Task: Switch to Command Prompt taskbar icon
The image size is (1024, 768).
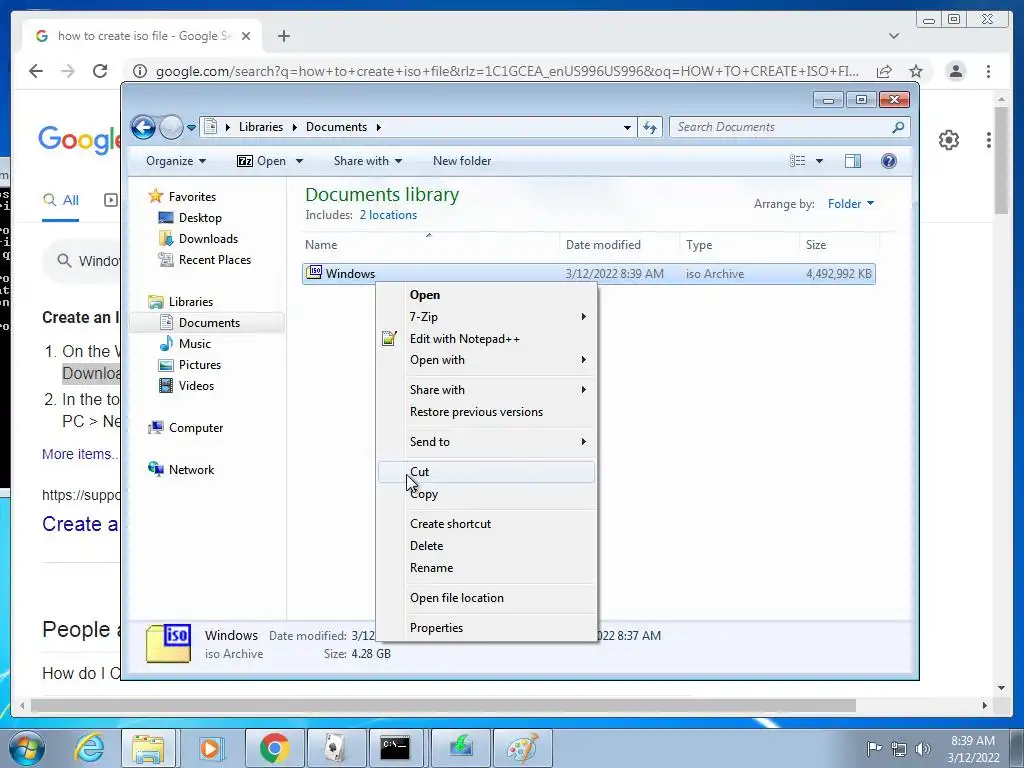Action: (x=395, y=748)
